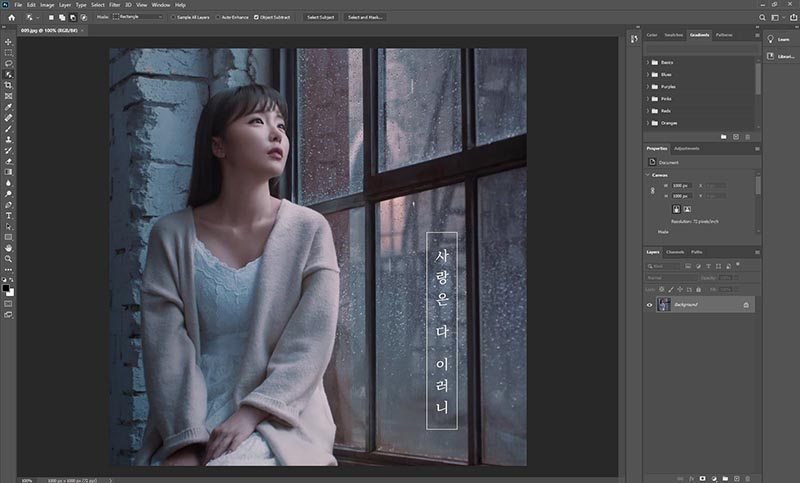Select the Rectangle shape tool
800x483 pixels.
[x=8, y=237]
